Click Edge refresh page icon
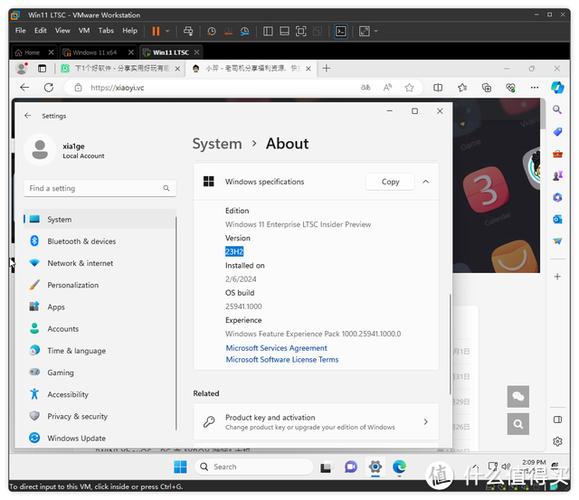This screenshot has height=500, width=579. 49,88
